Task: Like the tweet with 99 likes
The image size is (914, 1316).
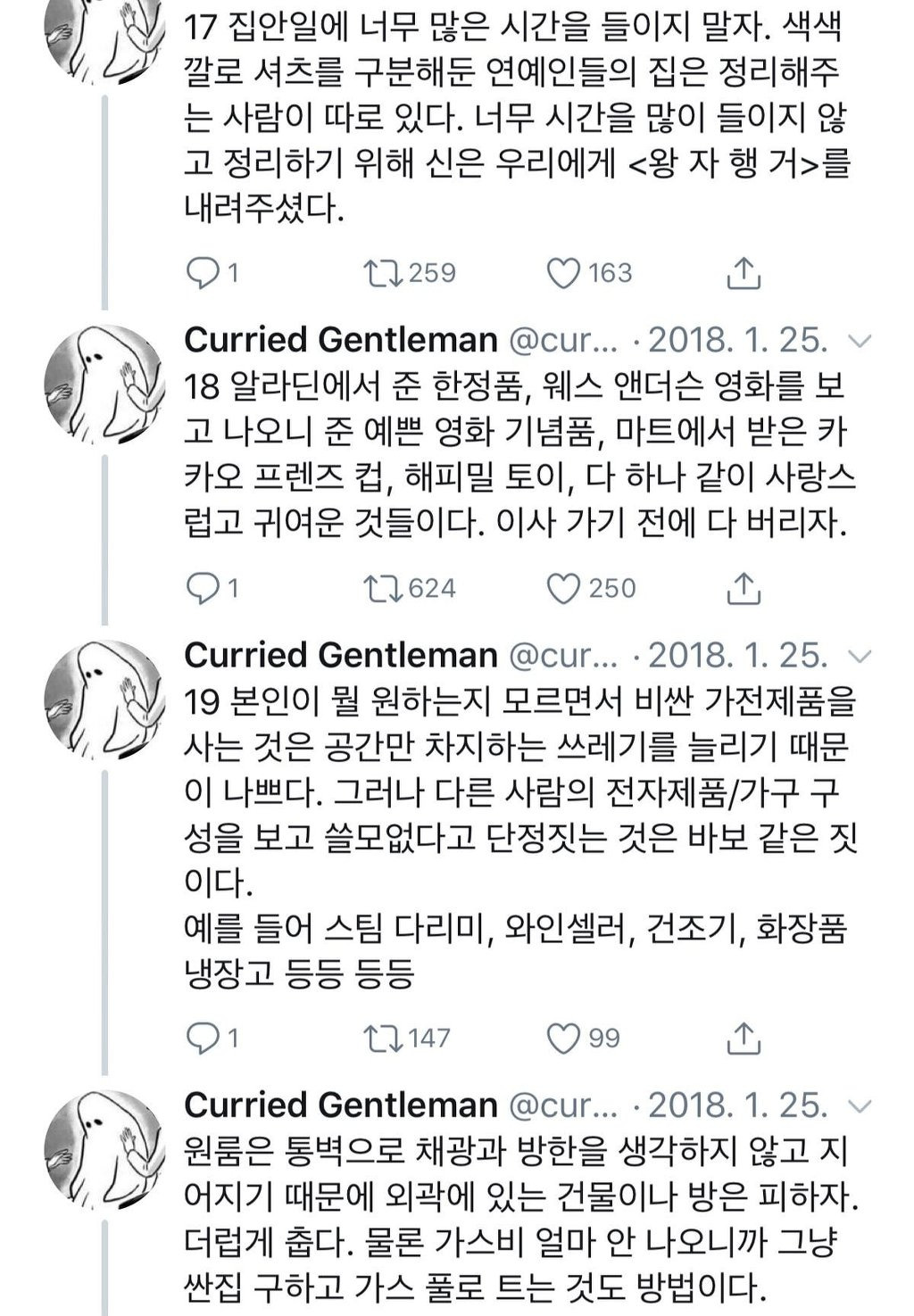Action: pyautogui.click(x=563, y=1039)
